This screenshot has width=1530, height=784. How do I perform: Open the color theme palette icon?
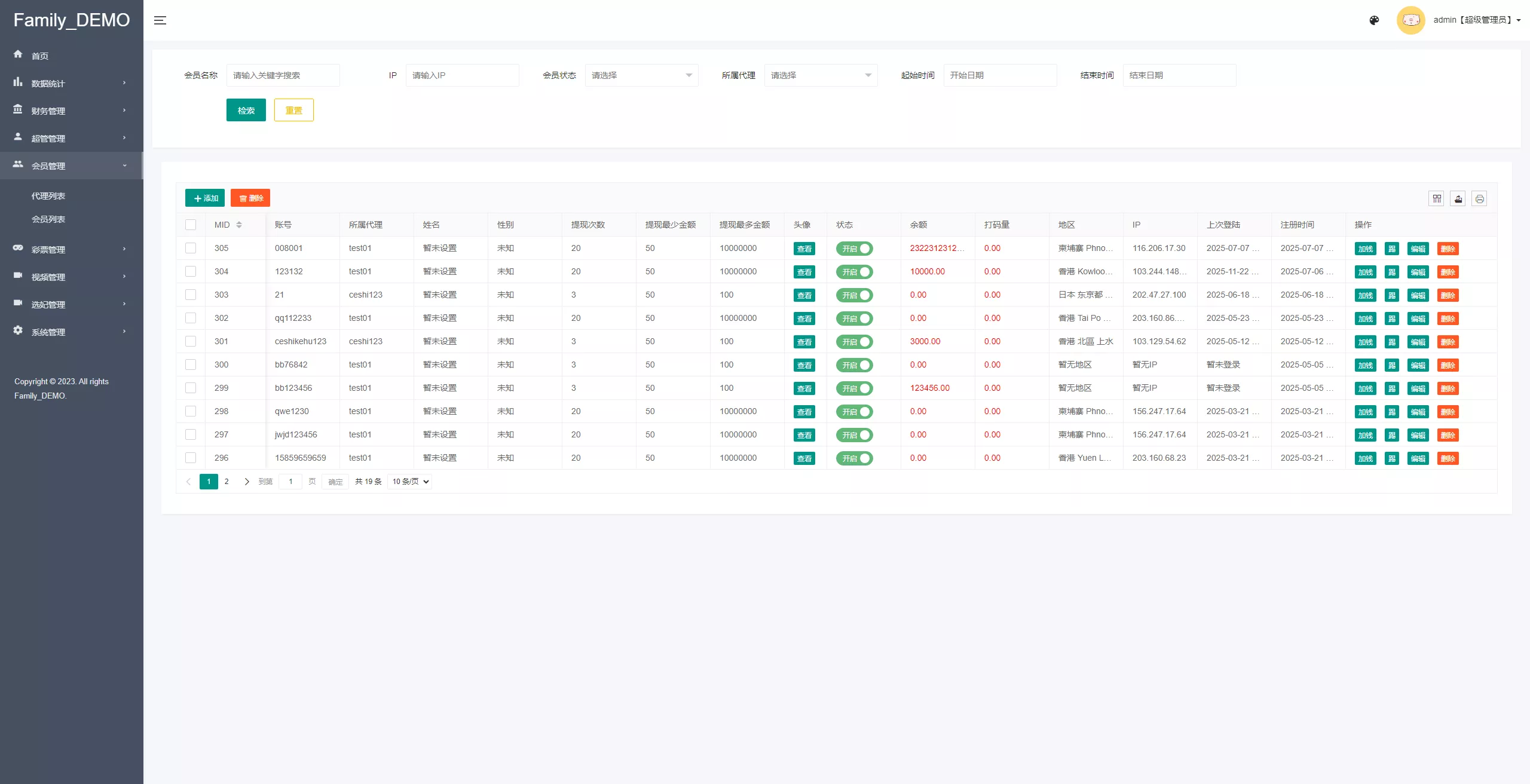tap(1374, 20)
